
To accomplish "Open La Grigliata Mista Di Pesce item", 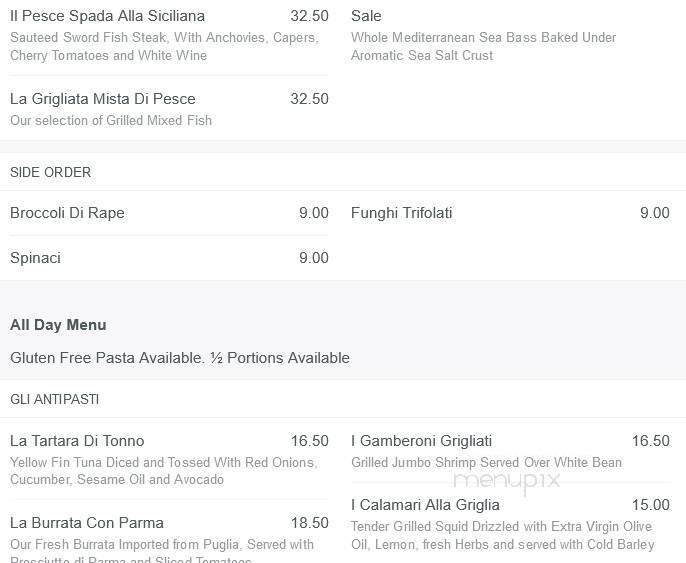I will (x=103, y=99).
